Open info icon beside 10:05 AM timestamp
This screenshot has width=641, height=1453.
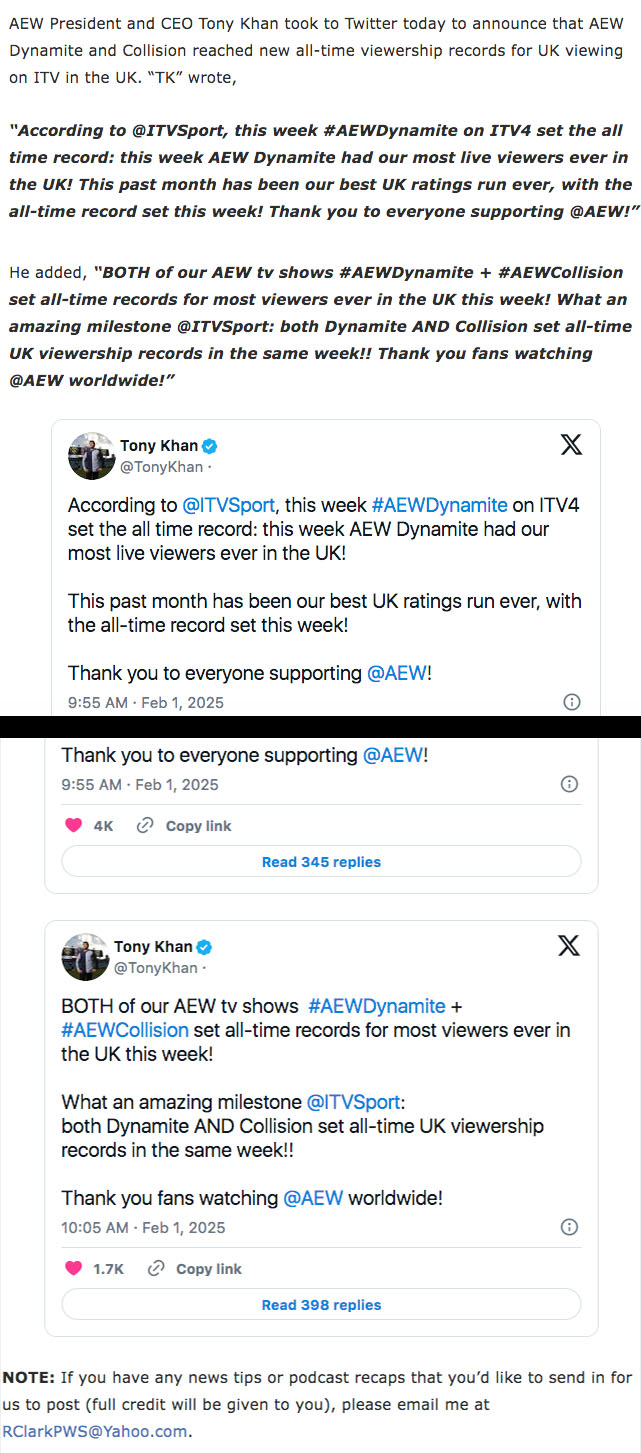pyautogui.click(x=568, y=1227)
